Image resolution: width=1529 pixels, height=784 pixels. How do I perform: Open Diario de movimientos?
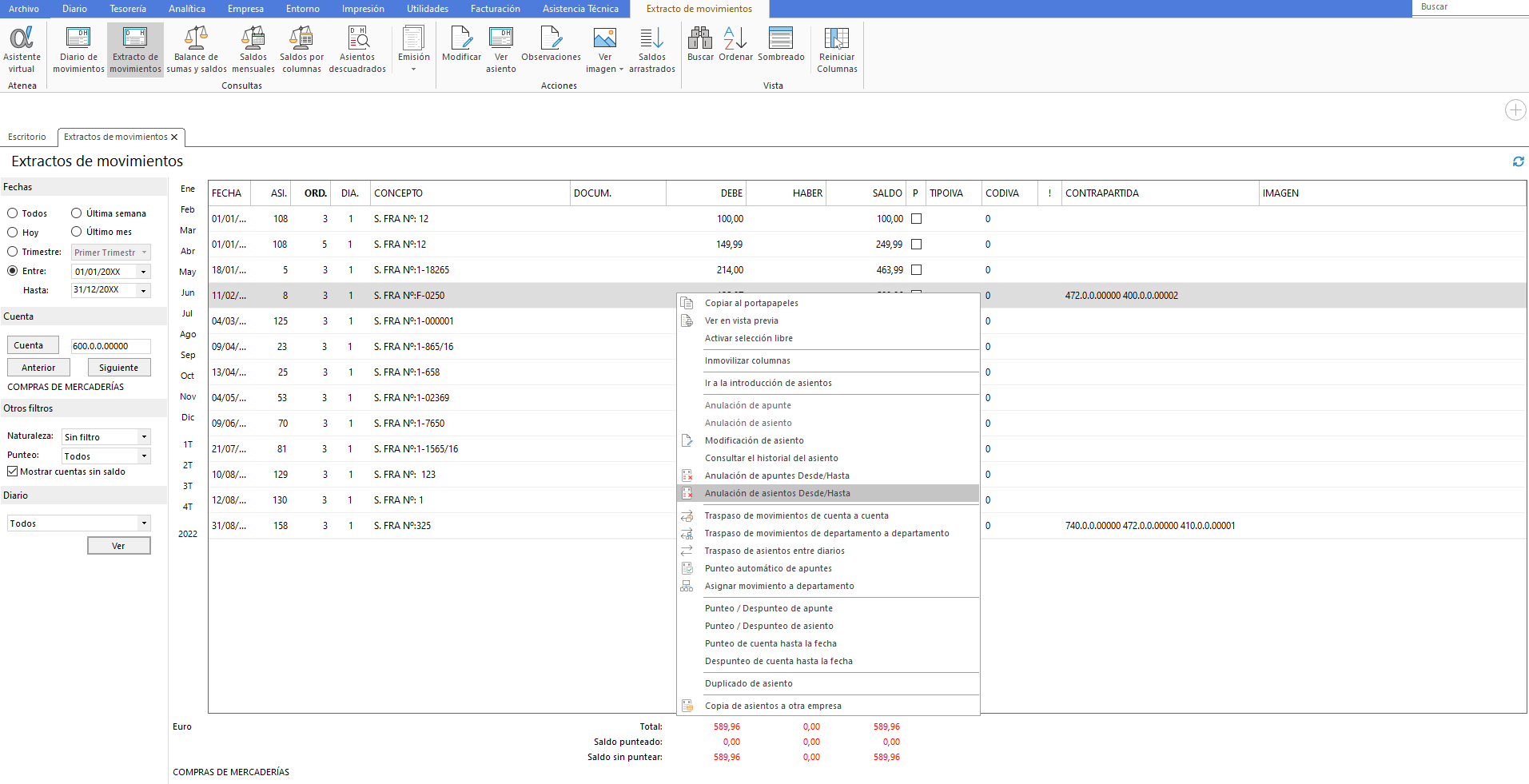78,50
